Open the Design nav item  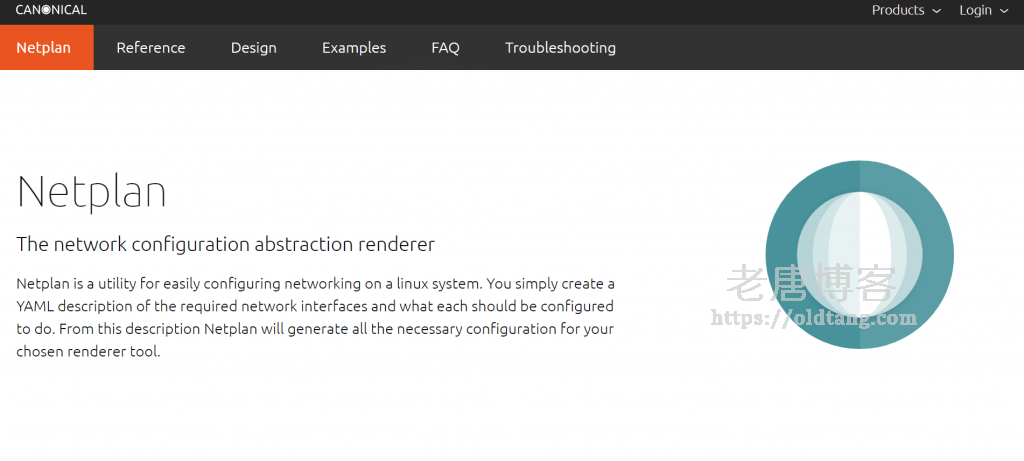coord(253,48)
